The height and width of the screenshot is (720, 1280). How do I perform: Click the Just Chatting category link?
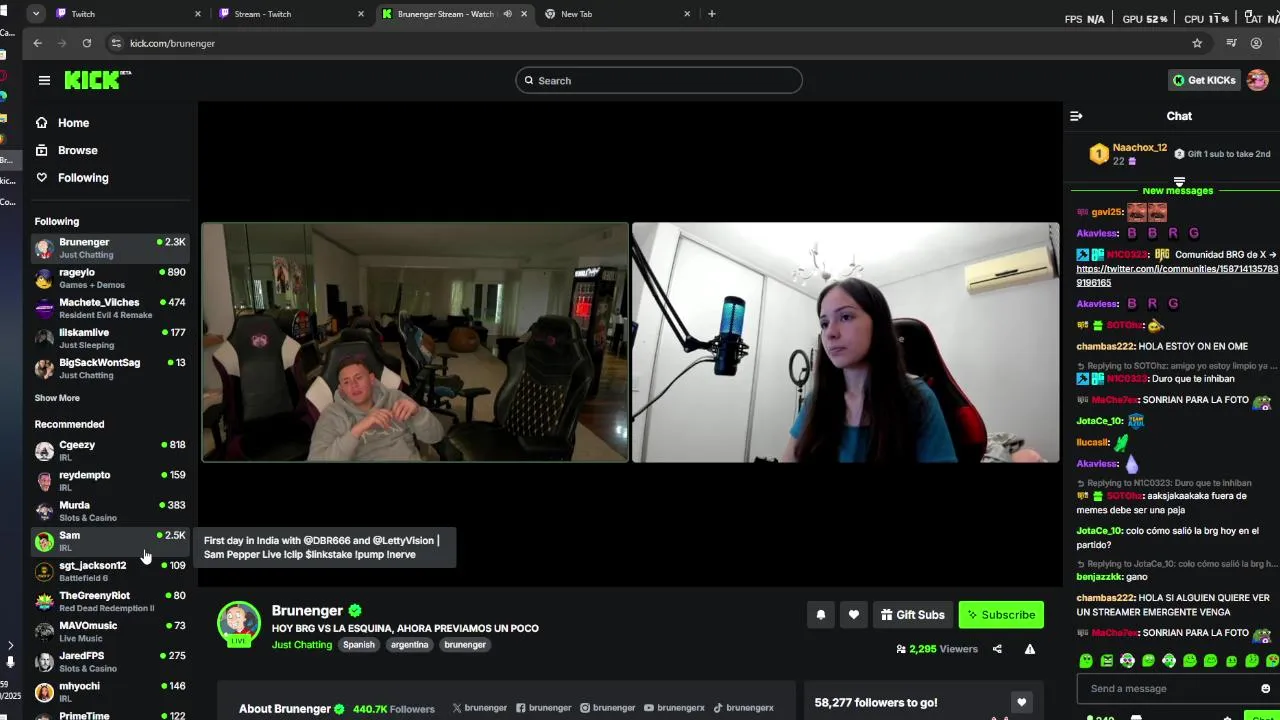coord(302,645)
